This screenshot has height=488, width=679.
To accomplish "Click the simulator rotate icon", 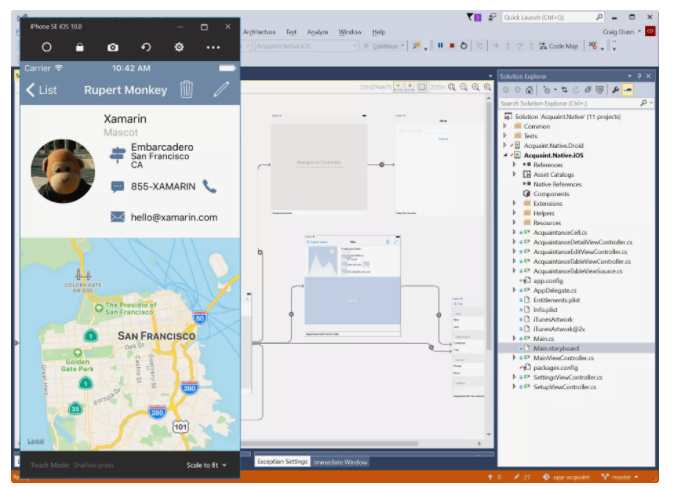I will click(x=146, y=47).
